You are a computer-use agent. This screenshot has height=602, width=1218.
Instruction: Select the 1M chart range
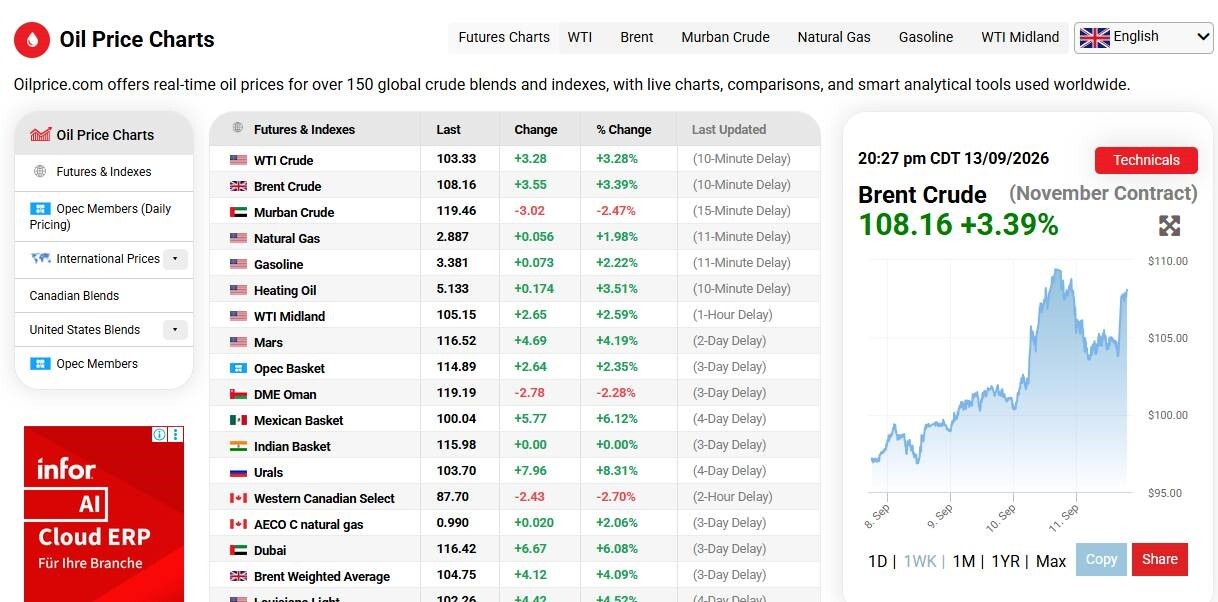click(x=964, y=562)
